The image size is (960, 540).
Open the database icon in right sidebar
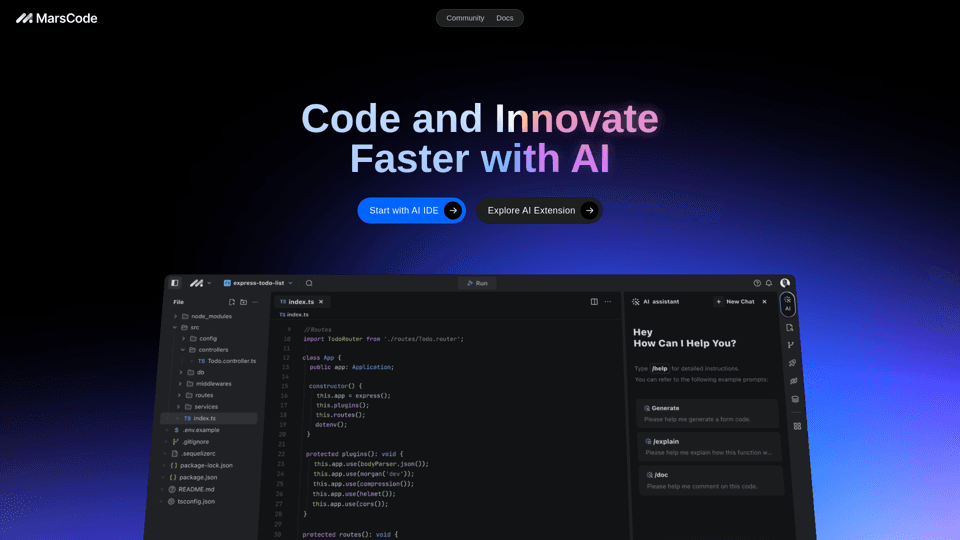pos(795,399)
